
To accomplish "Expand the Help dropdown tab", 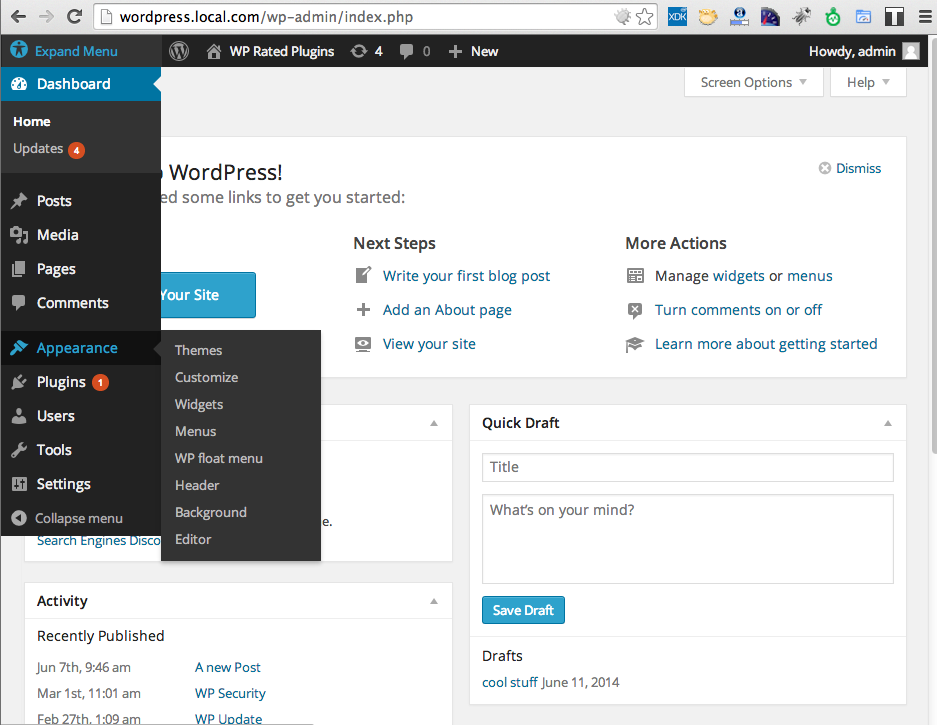I will [x=868, y=82].
